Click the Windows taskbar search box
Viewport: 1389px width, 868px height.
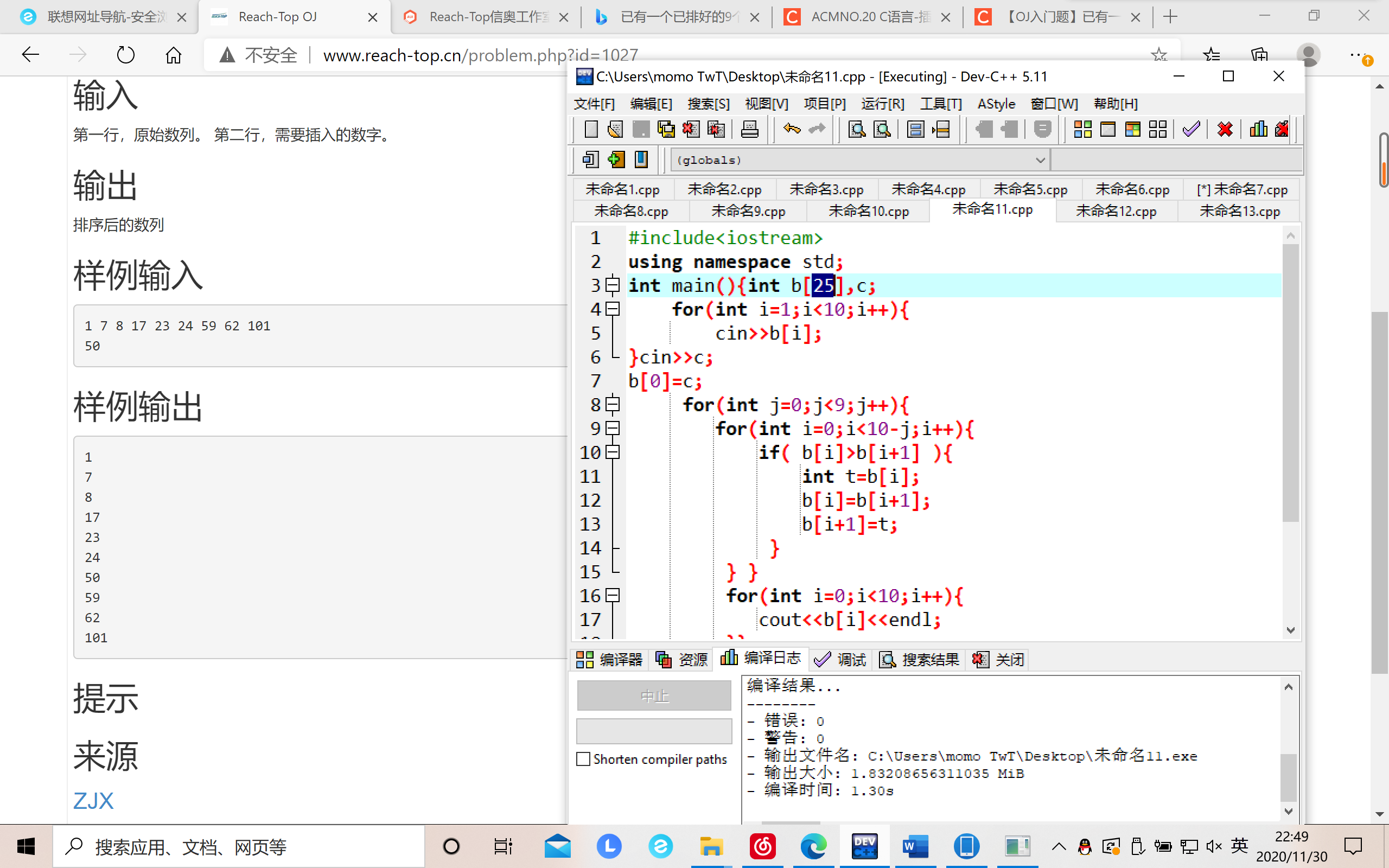[x=239, y=846]
